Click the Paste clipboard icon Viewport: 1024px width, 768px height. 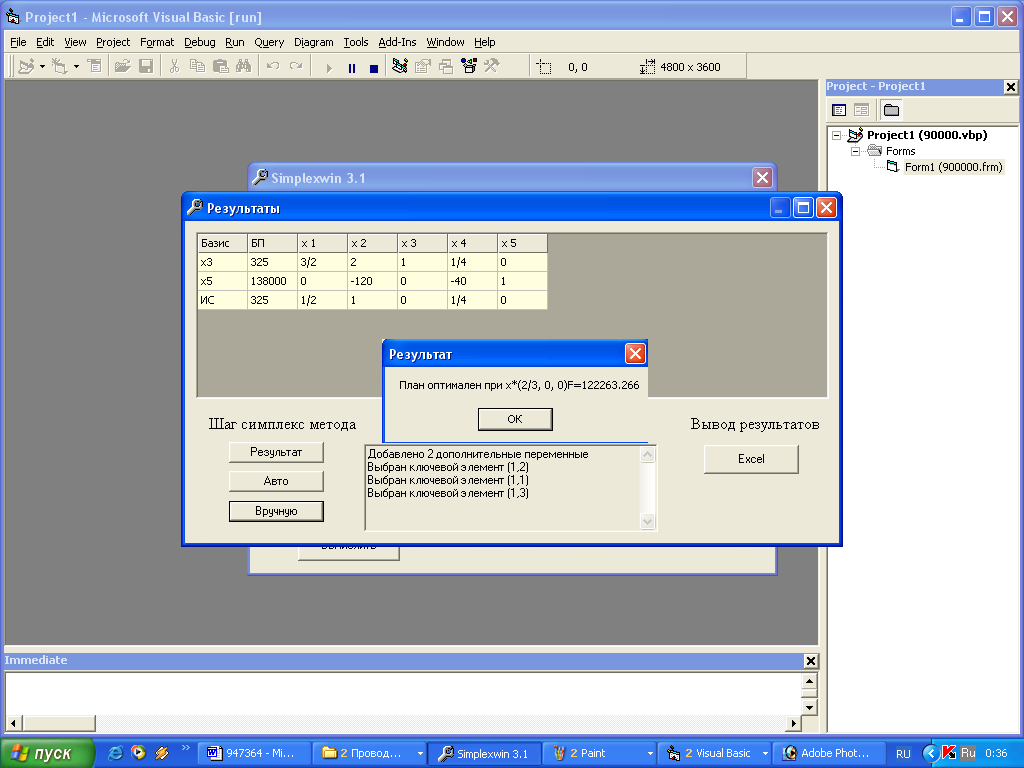(x=221, y=67)
